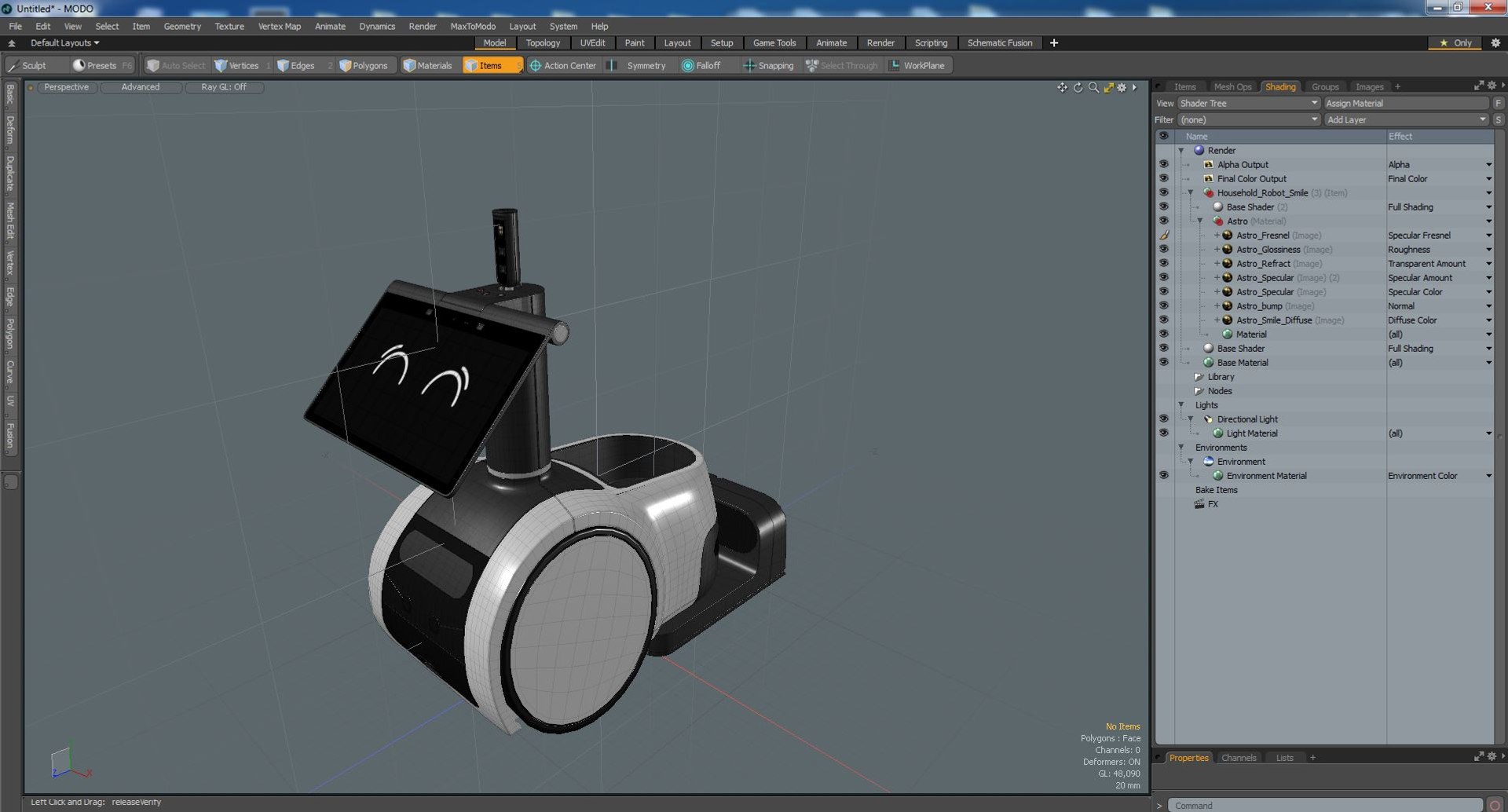
Task: Toggle visibility of Environment Material
Action: coord(1163,475)
